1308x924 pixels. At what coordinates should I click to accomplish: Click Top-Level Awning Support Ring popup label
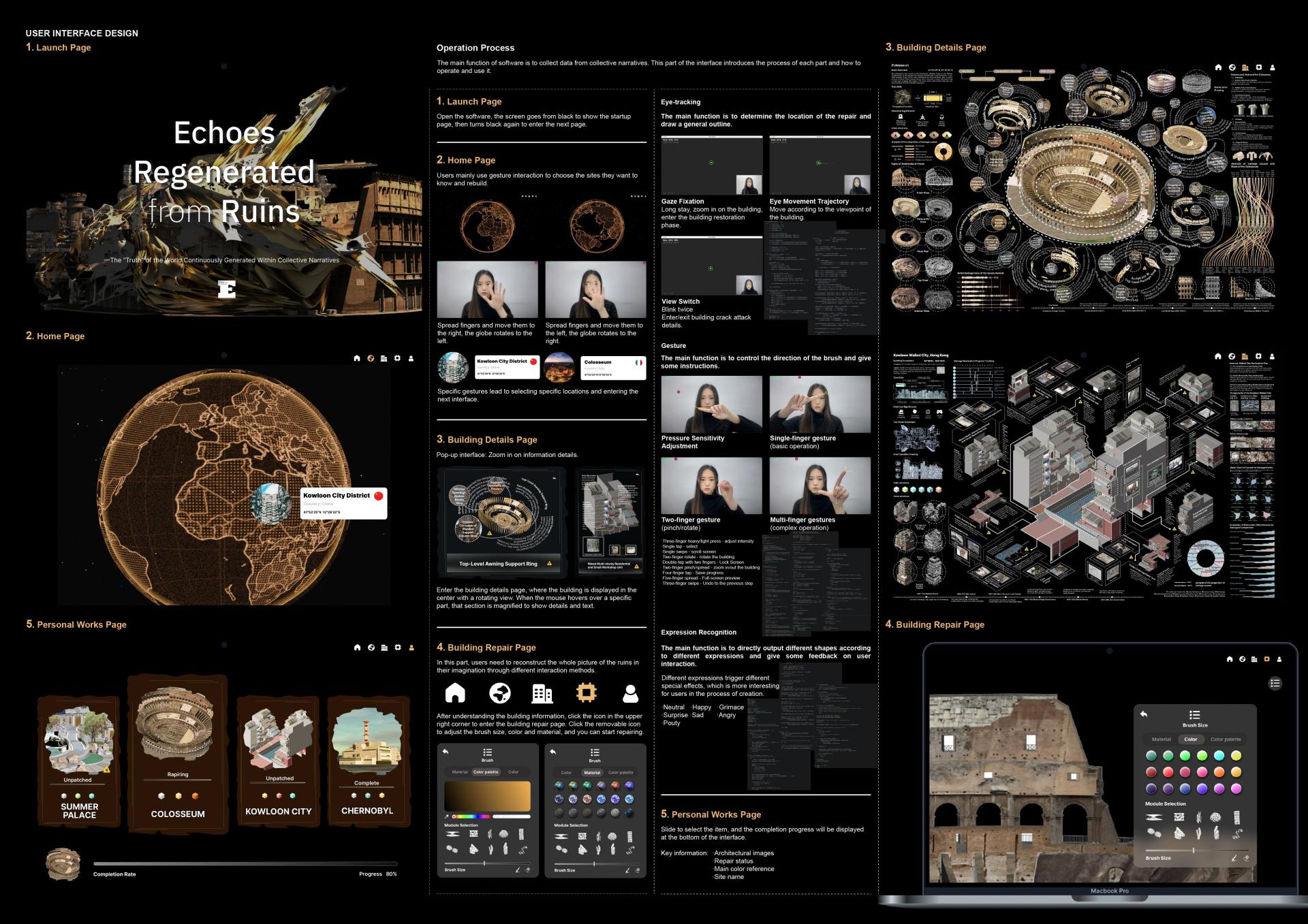tap(505, 564)
